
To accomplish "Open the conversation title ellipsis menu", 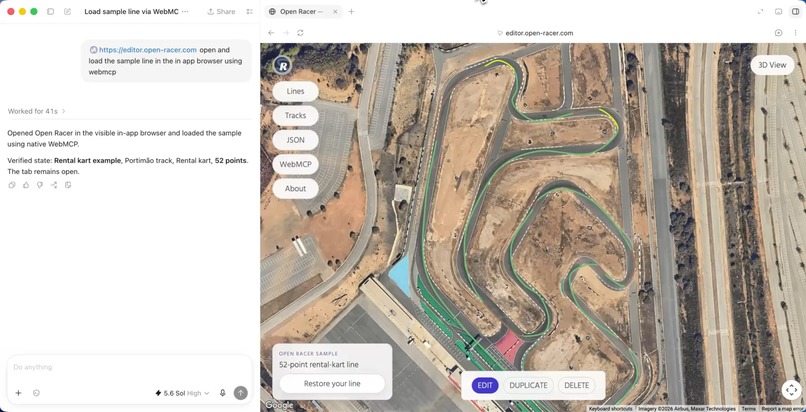I will pos(186,11).
